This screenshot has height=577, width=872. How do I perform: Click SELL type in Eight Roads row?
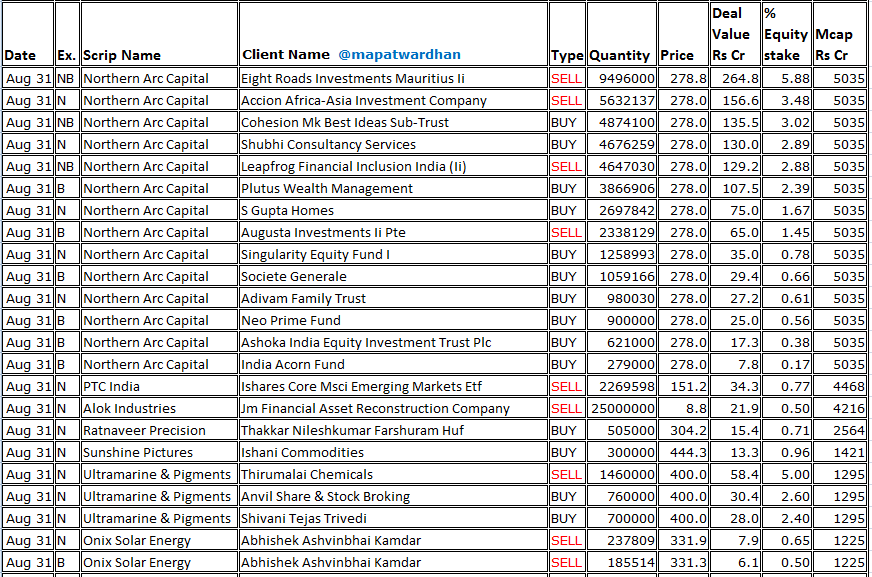point(567,78)
